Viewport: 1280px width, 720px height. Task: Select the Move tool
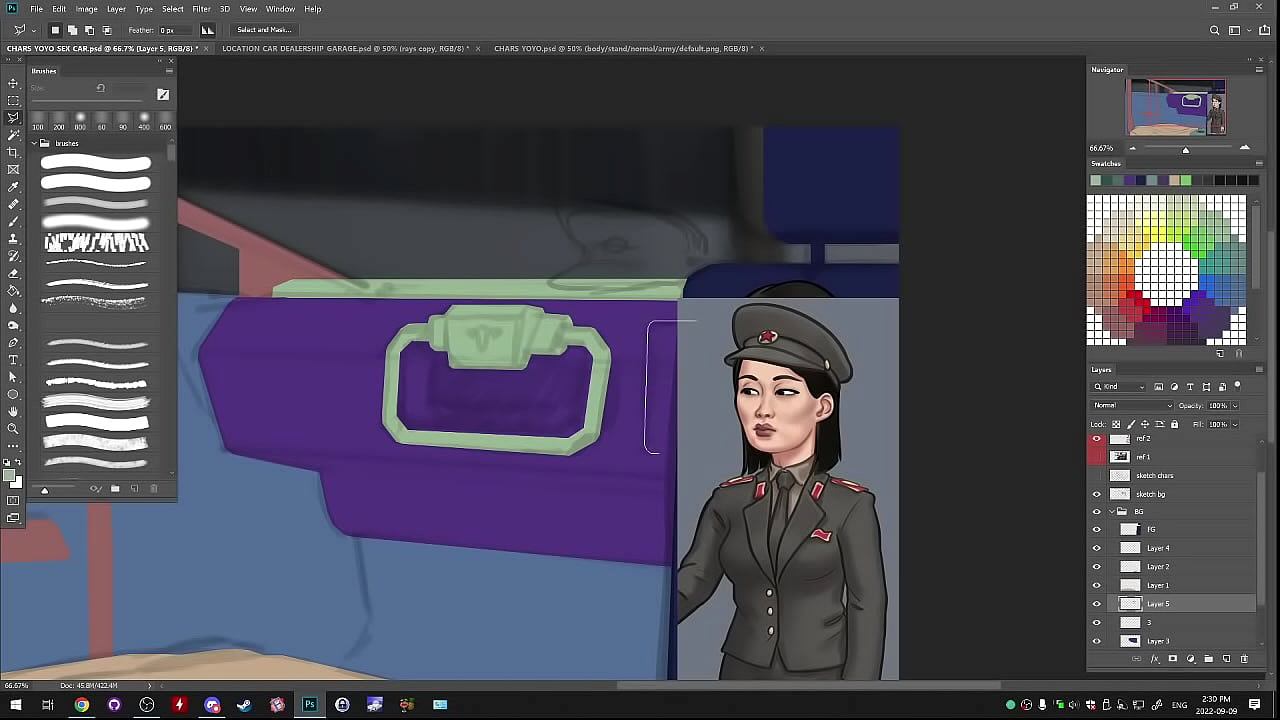[x=13, y=83]
